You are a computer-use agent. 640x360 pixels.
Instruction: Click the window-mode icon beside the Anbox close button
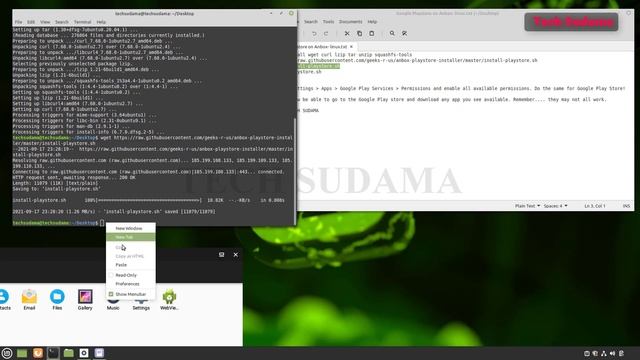[221, 255]
